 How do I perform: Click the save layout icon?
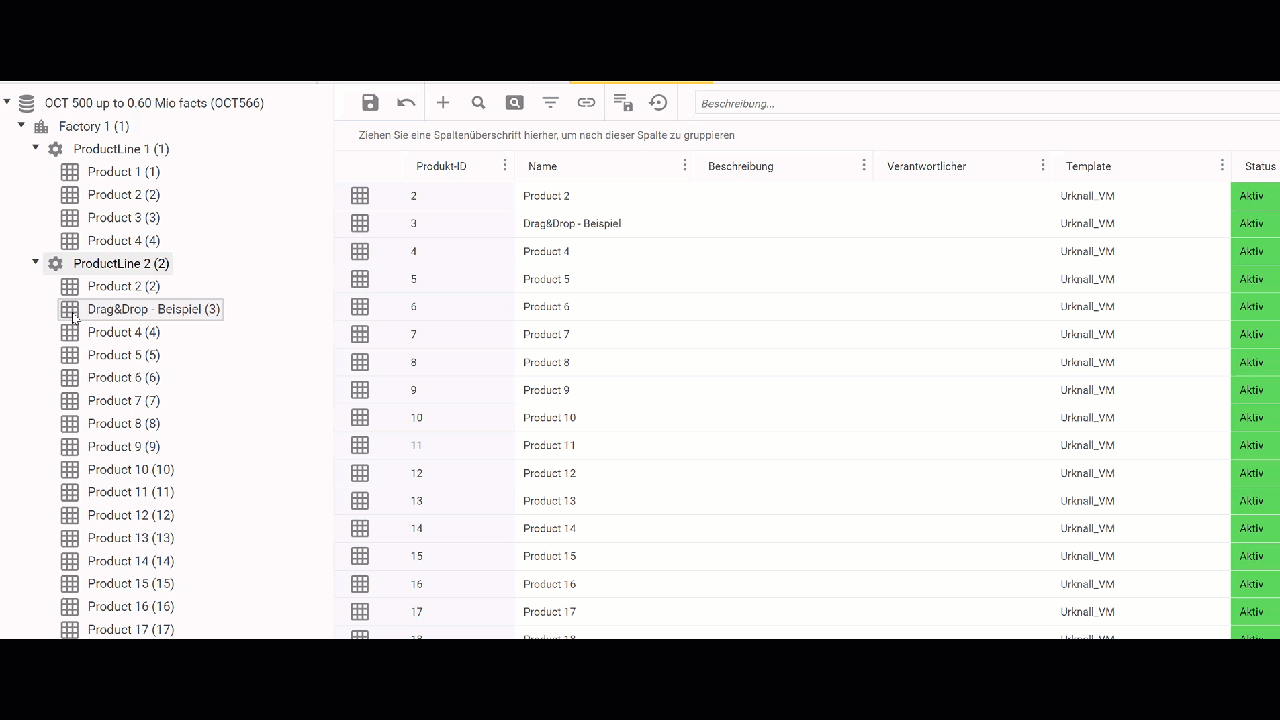(x=622, y=102)
